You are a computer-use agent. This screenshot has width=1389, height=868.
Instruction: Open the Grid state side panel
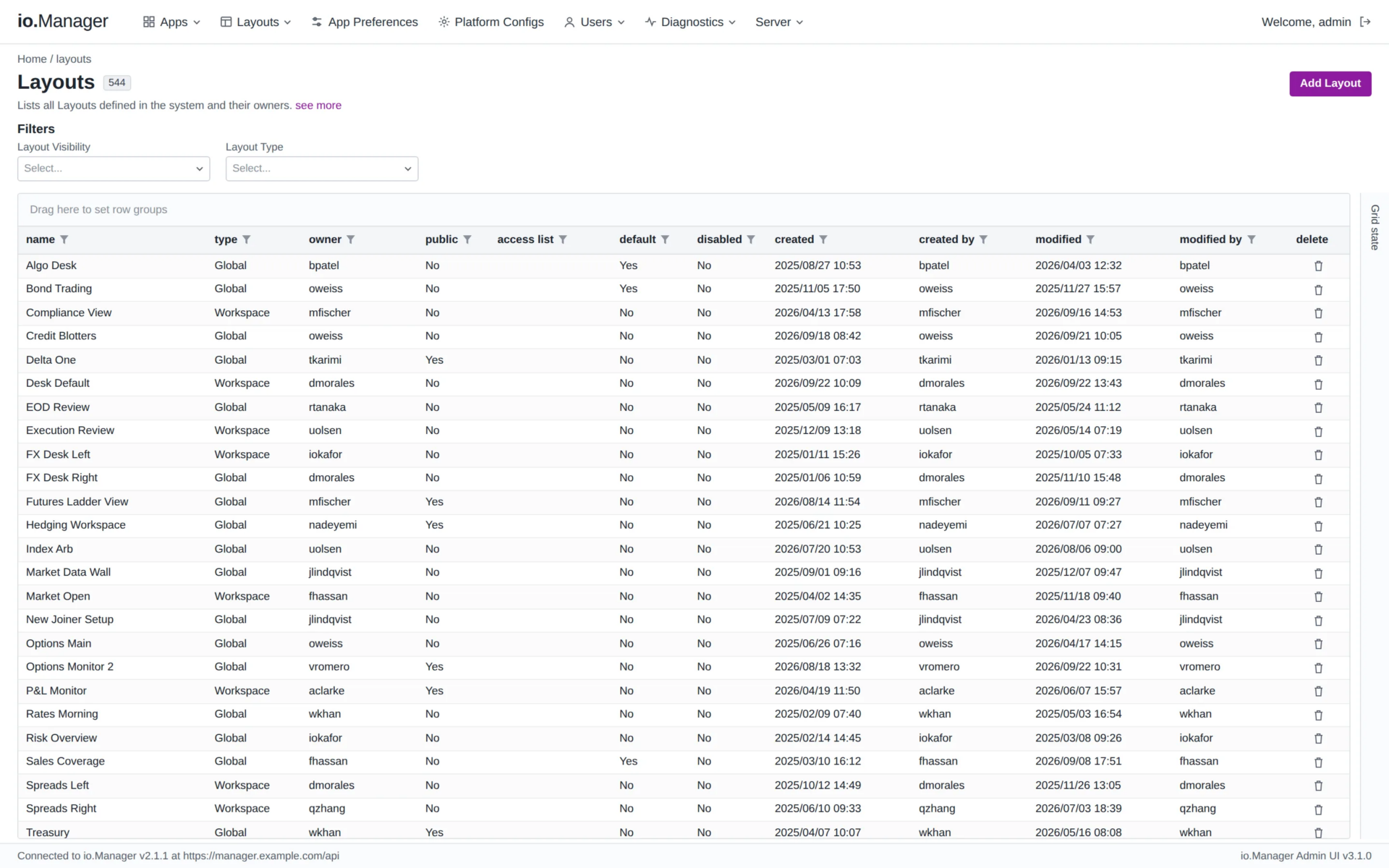click(x=1375, y=227)
